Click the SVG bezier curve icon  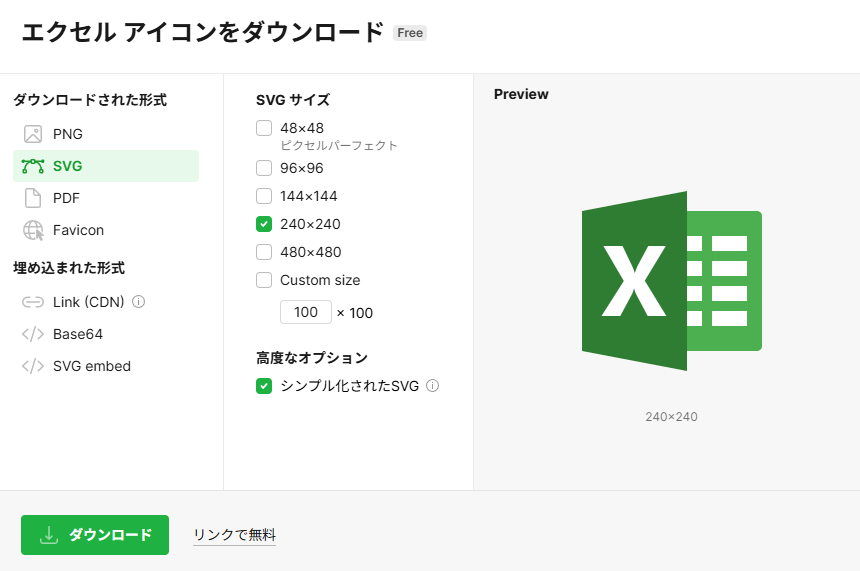[x=33, y=166]
